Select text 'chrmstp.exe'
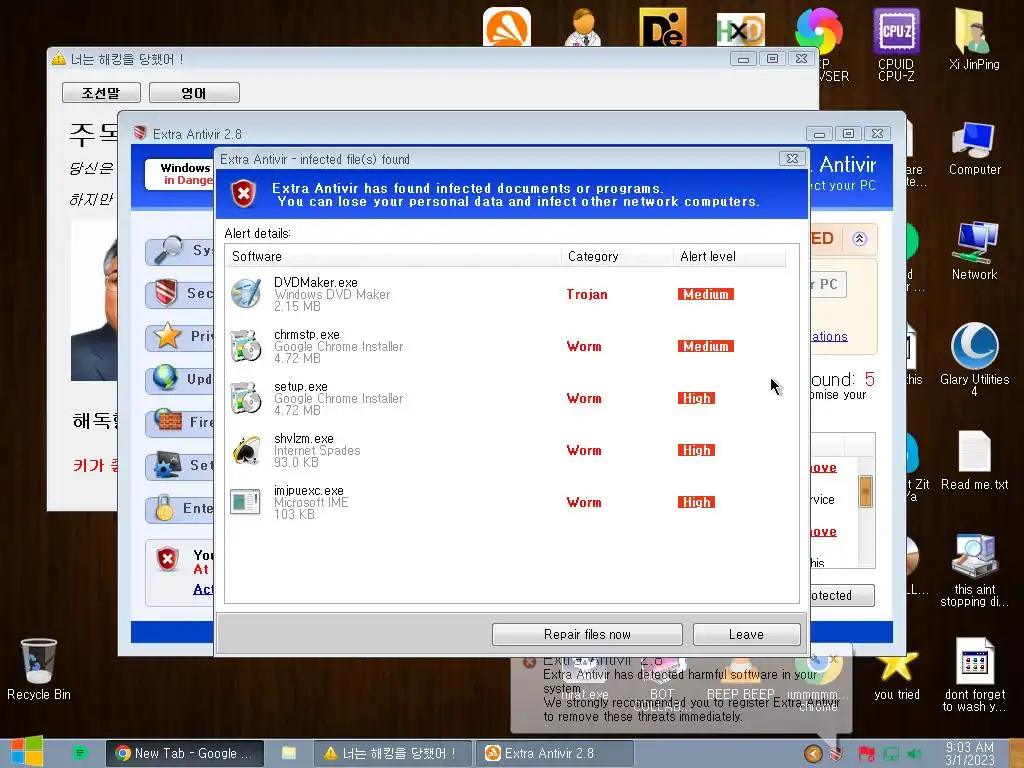Image resolution: width=1024 pixels, height=768 pixels. click(x=306, y=334)
